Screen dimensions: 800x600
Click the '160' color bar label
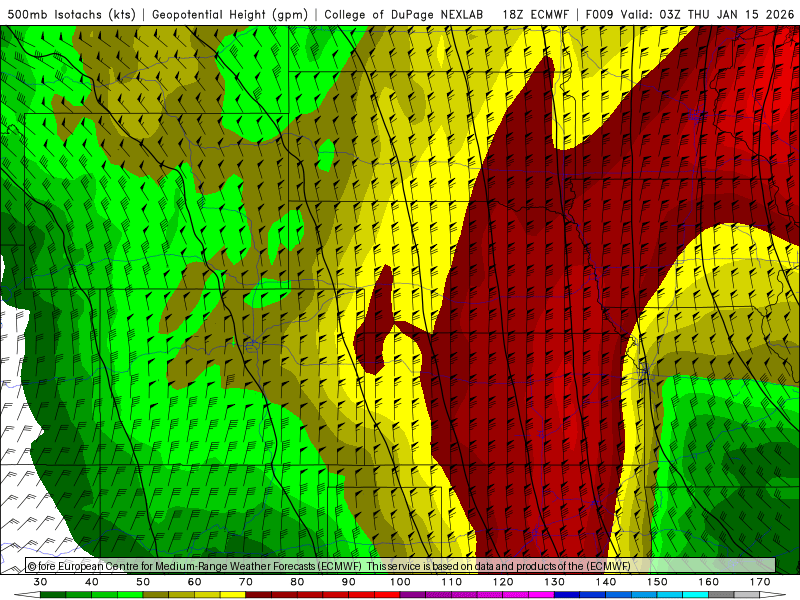point(709,582)
